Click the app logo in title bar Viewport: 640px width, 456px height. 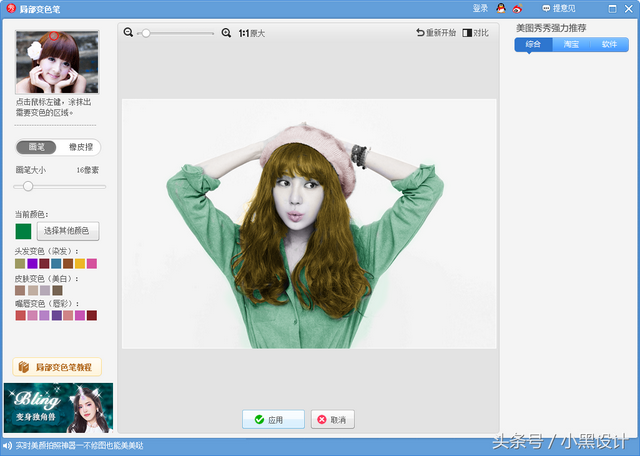(x=11, y=8)
